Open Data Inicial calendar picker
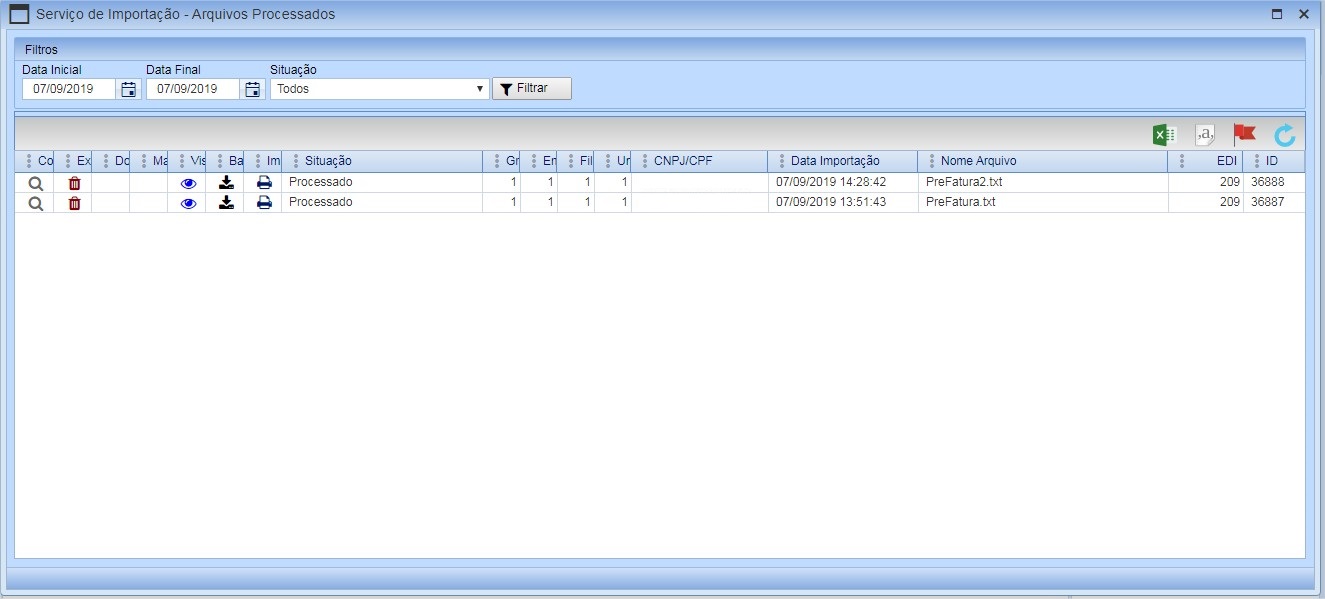This screenshot has width=1325, height=599. [129, 89]
